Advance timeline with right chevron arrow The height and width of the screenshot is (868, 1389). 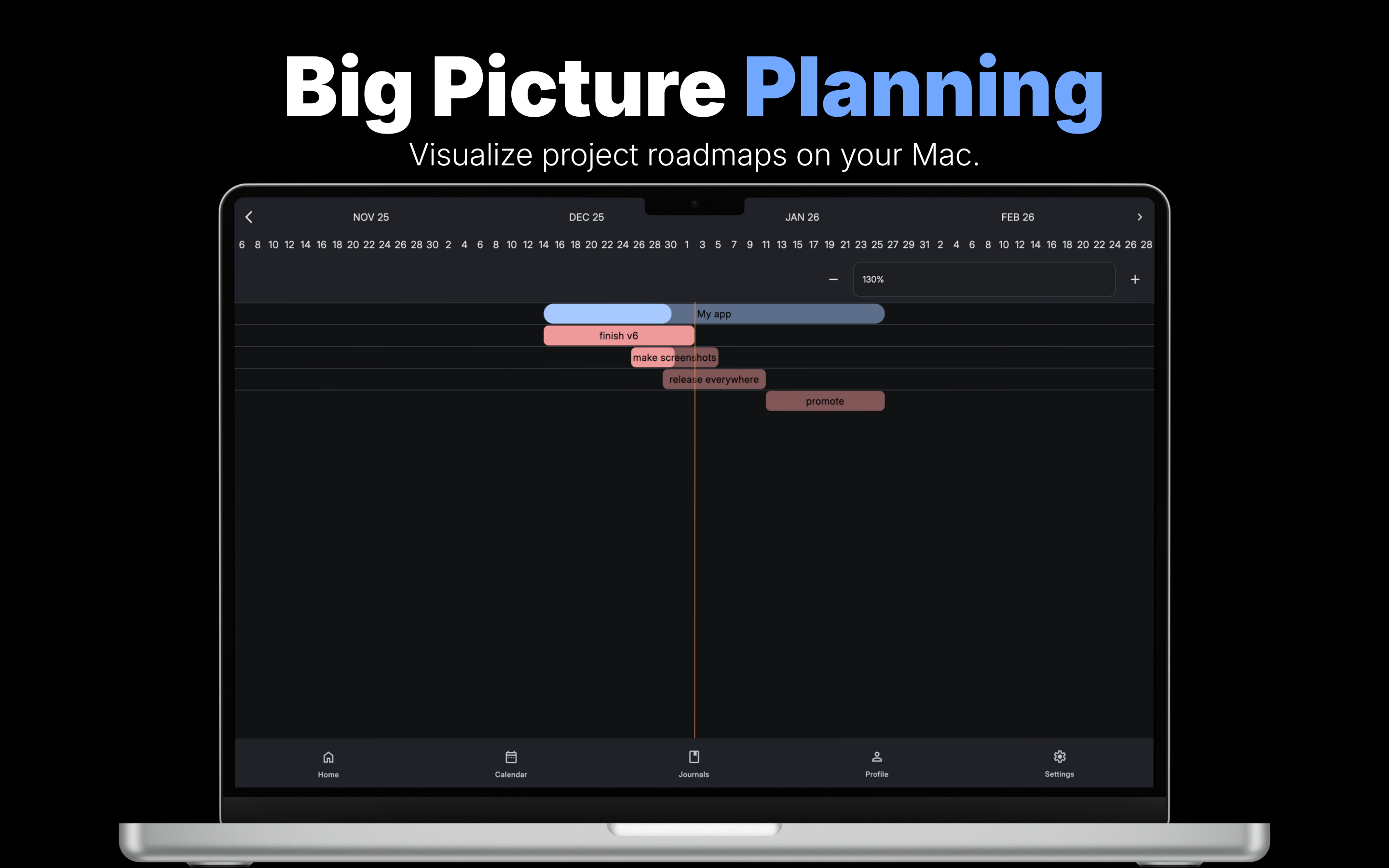(x=1140, y=217)
